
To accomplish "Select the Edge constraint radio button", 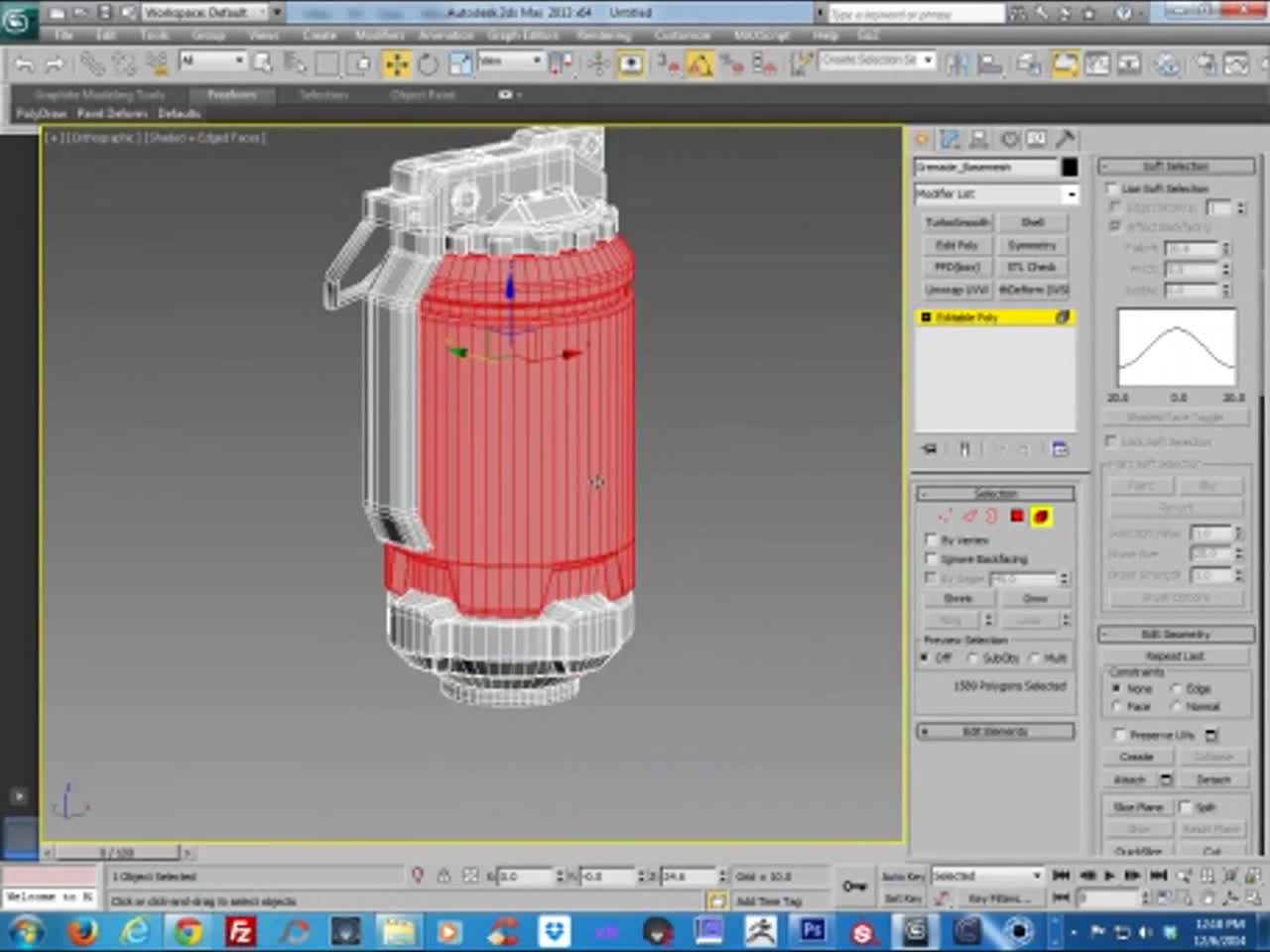I will [1178, 688].
